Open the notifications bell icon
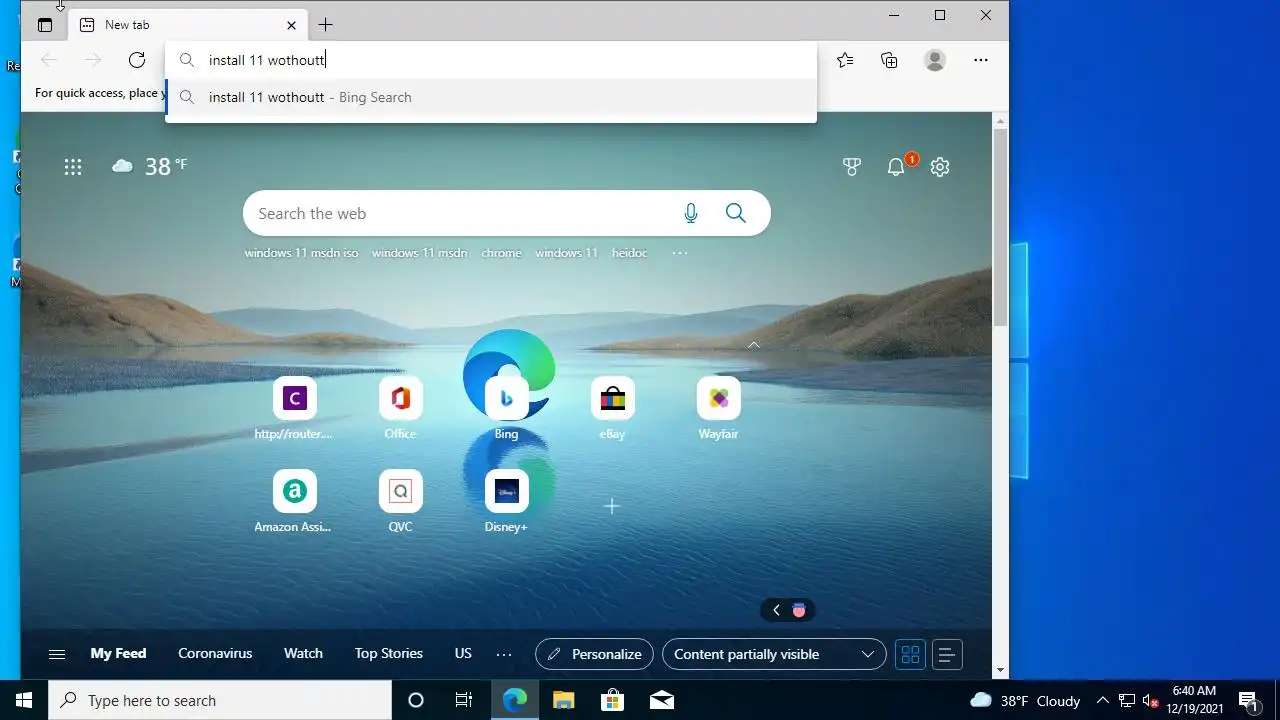 click(896, 167)
